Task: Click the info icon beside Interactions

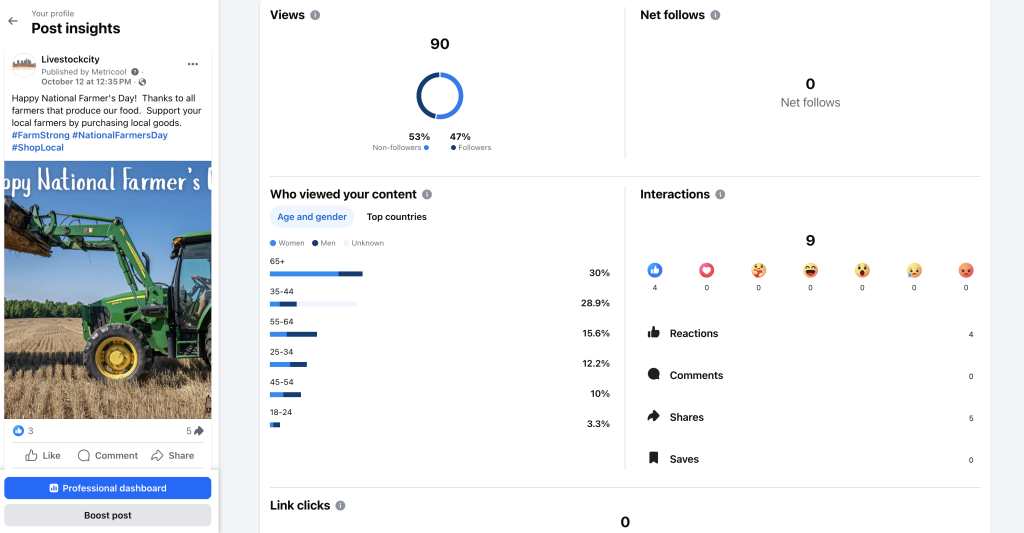Action: 720,195
